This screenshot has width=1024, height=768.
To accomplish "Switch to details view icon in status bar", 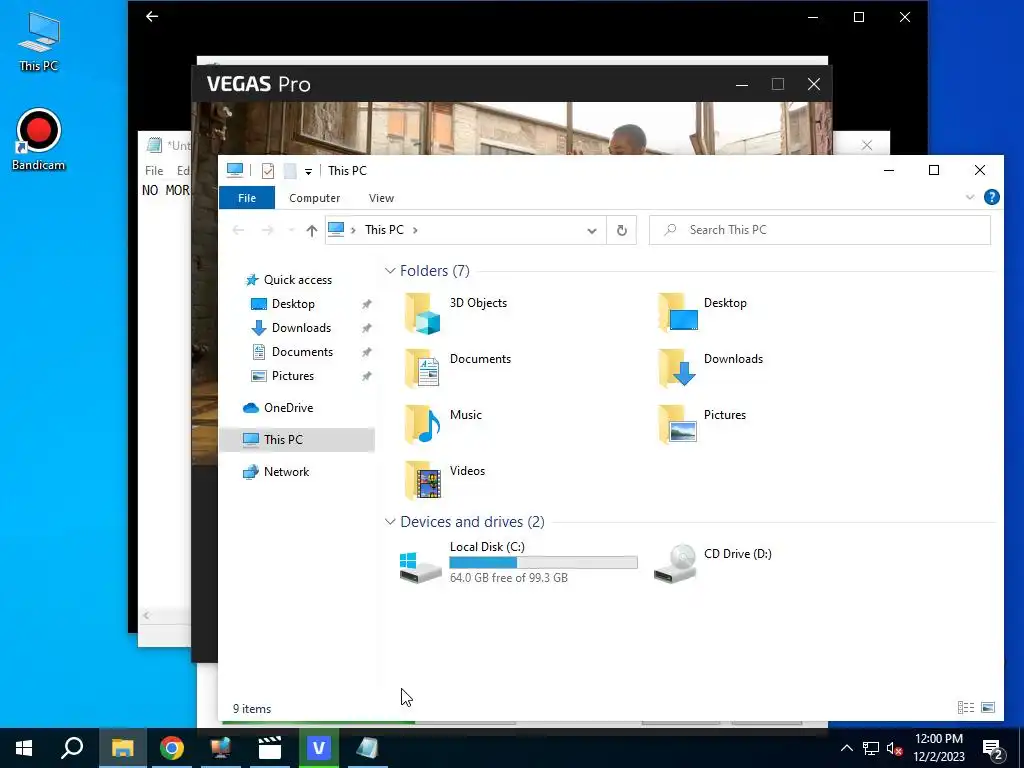I will pos(965,708).
